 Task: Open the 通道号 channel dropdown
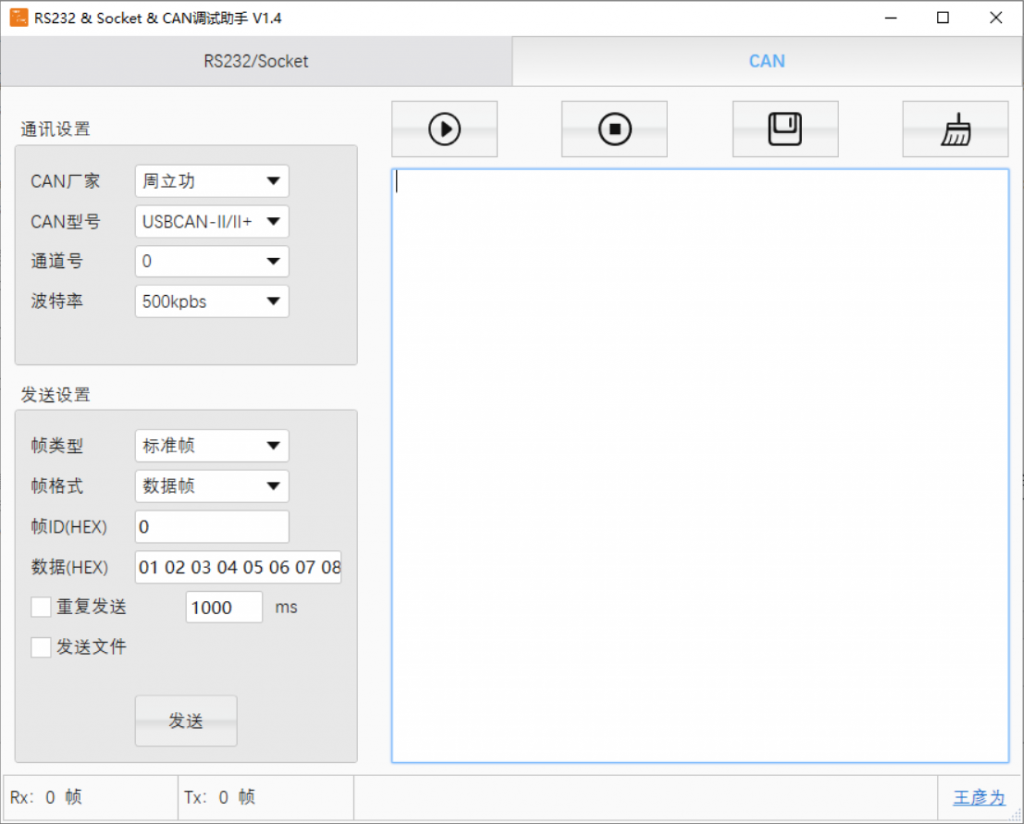click(212, 261)
